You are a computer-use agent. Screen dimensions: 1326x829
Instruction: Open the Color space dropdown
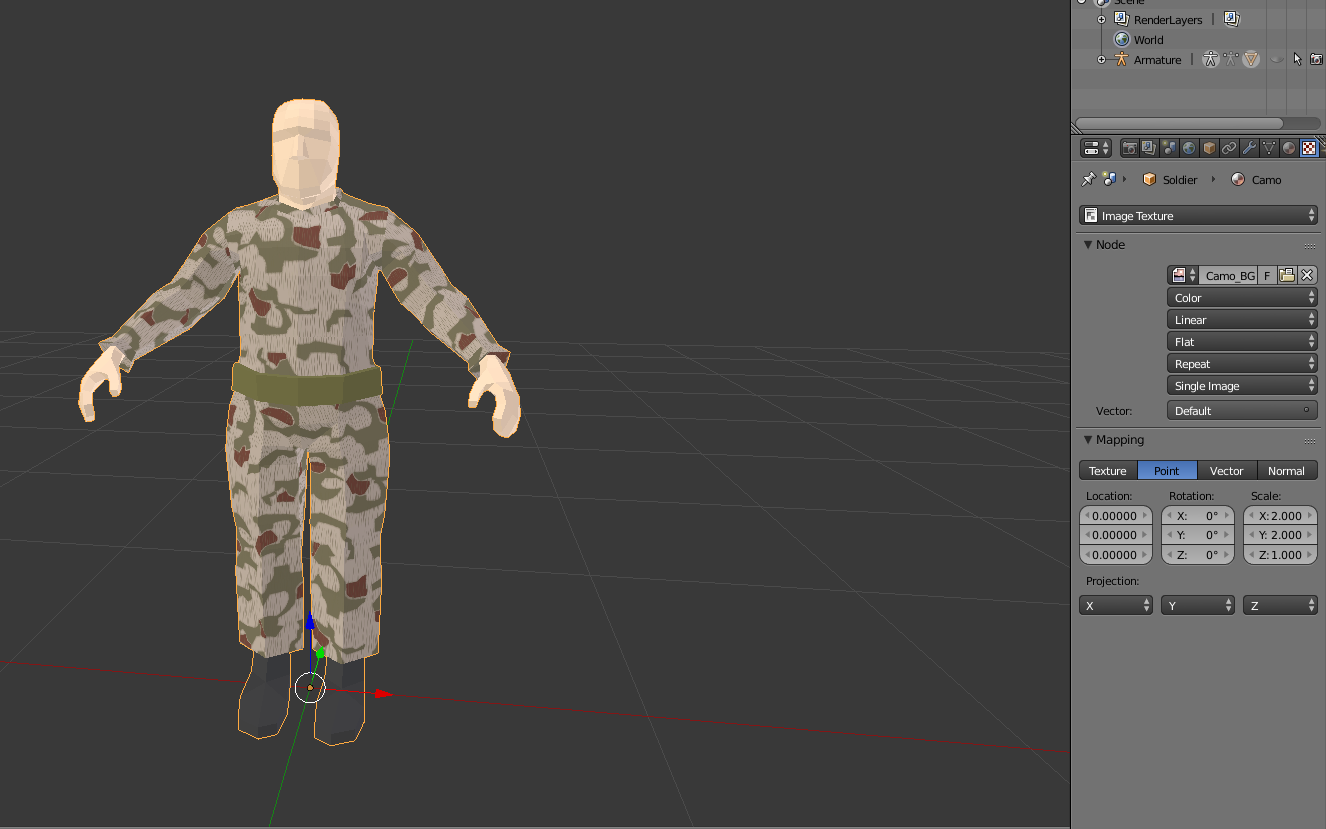pyautogui.click(x=1242, y=298)
